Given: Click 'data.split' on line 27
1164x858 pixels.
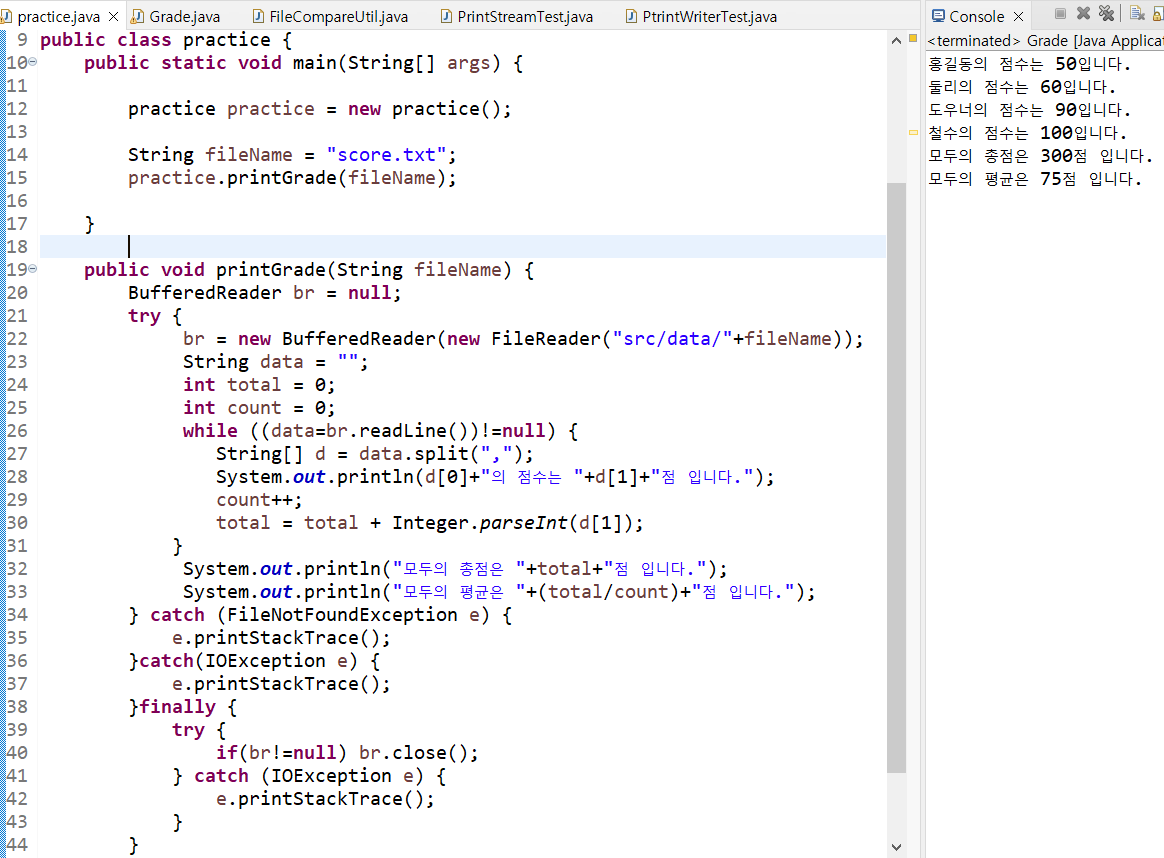Looking at the screenshot, I should click(x=413, y=453).
